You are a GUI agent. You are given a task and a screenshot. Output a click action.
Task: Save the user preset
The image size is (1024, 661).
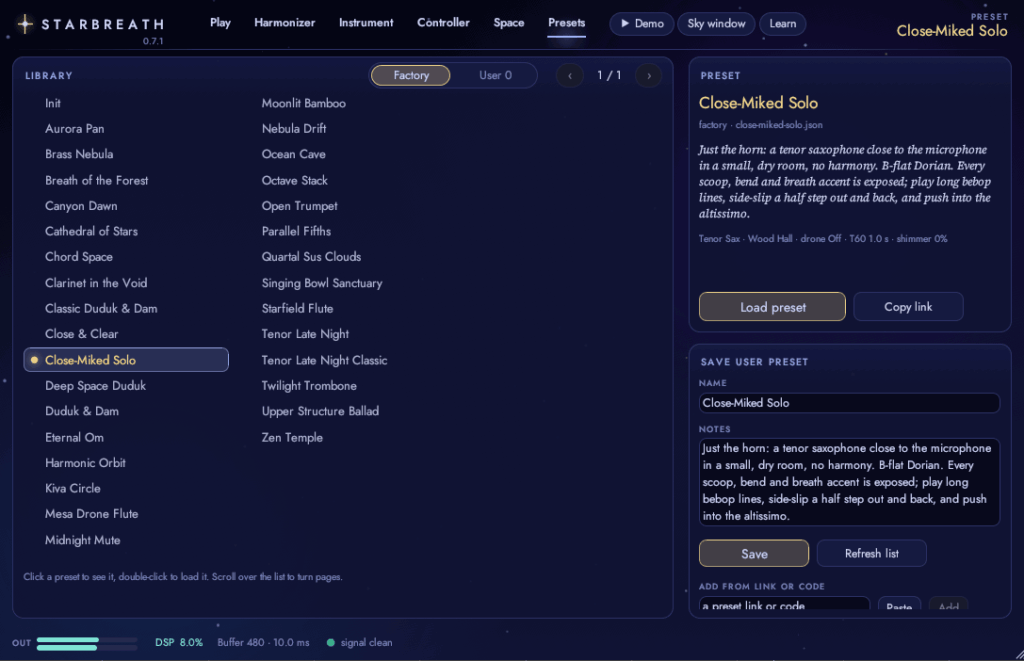click(x=754, y=554)
